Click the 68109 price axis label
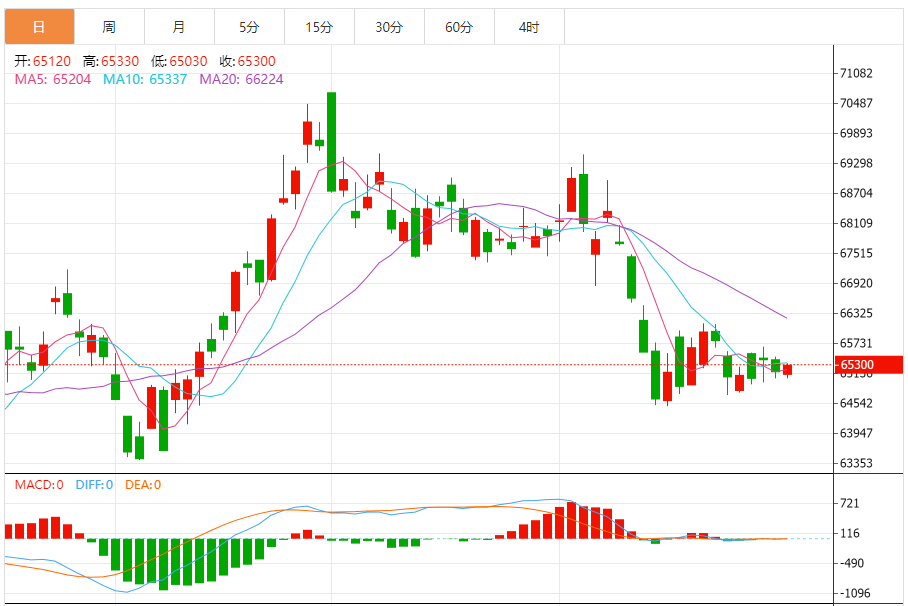Screen dimensions: 908x606 tap(856, 223)
